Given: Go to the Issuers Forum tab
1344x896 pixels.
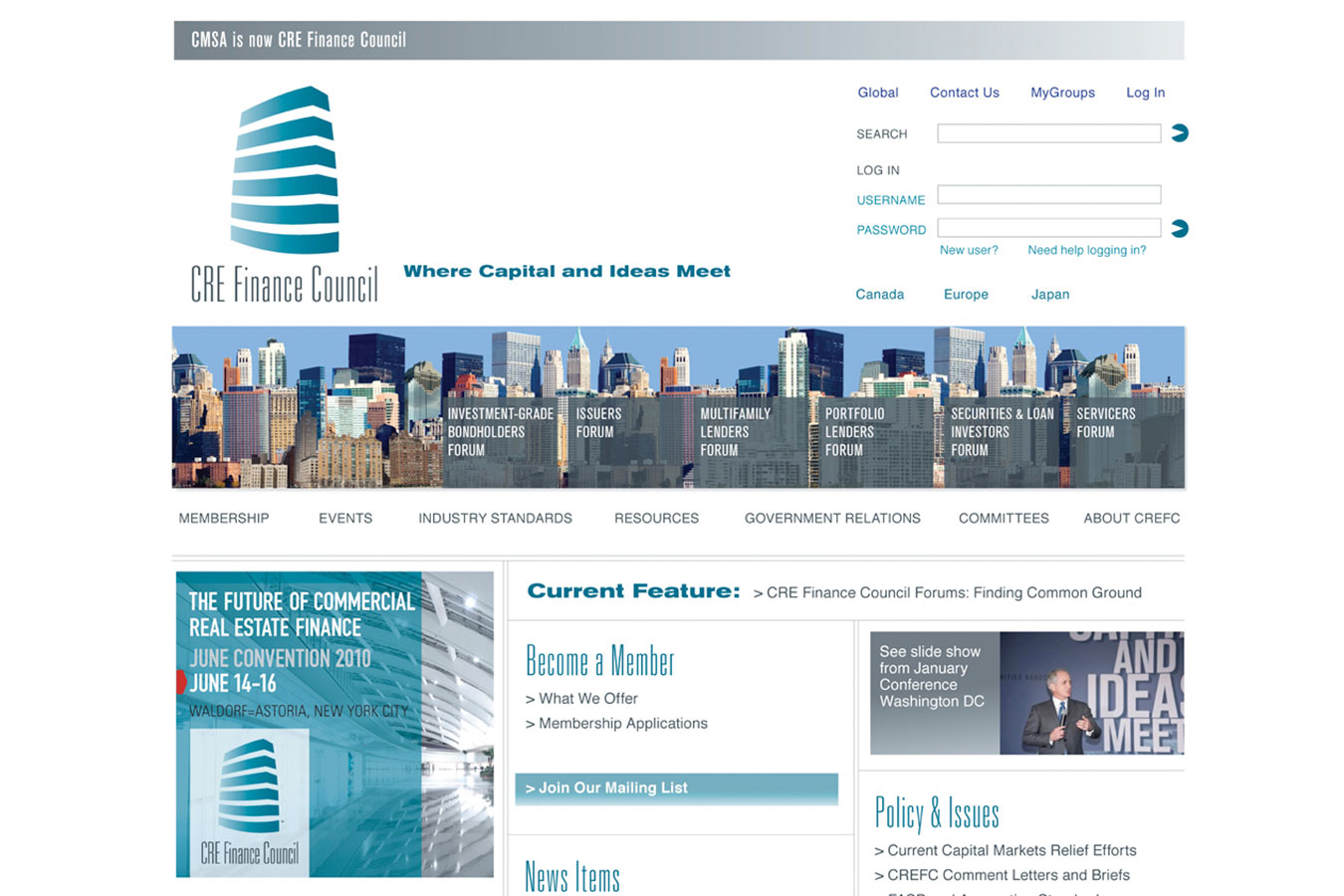Looking at the screenshot, I should (598, 423).
